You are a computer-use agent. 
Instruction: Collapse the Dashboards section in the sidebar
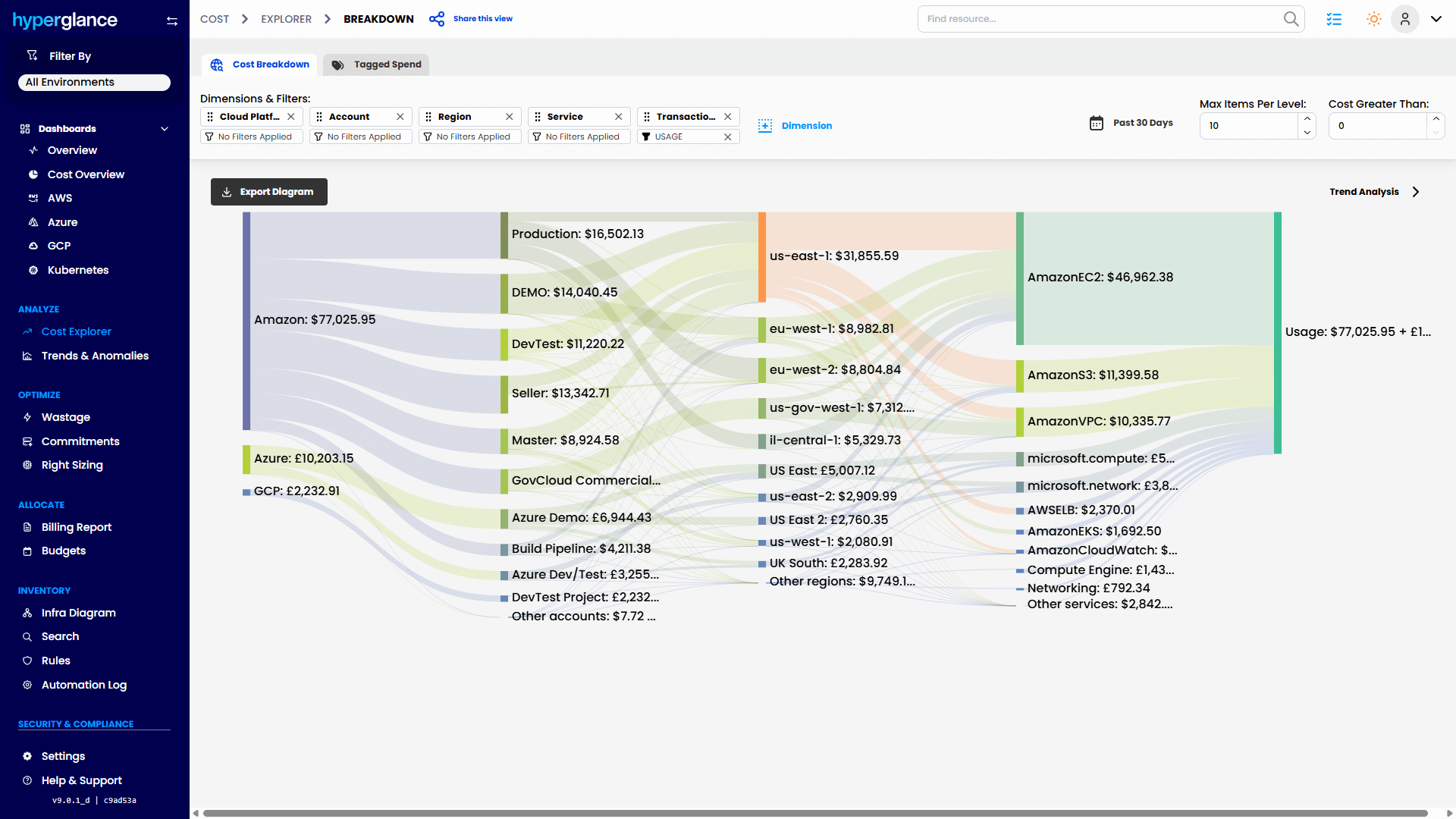[x=165, y=128]
